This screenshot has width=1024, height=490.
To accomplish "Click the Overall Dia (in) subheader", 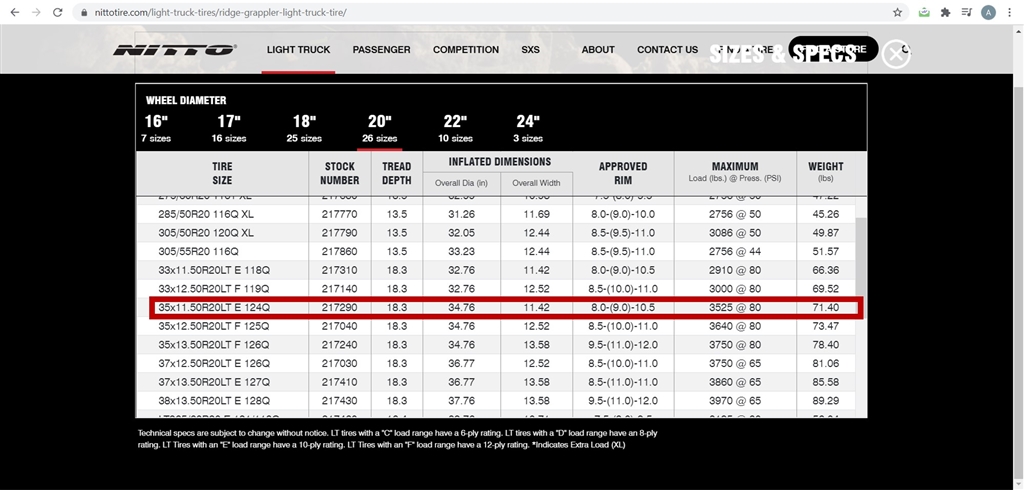I will pyautogui.click(x=461, y=183).
